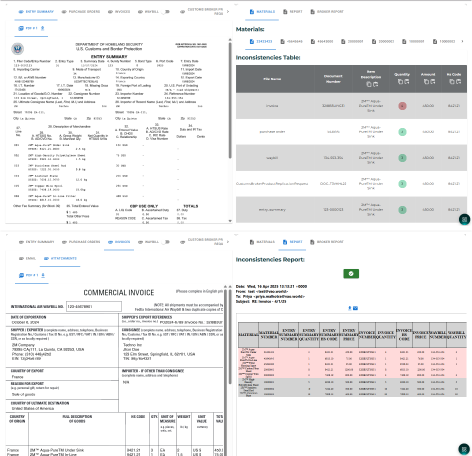Click green quantity badge in purchase order row

click(402, 132)
